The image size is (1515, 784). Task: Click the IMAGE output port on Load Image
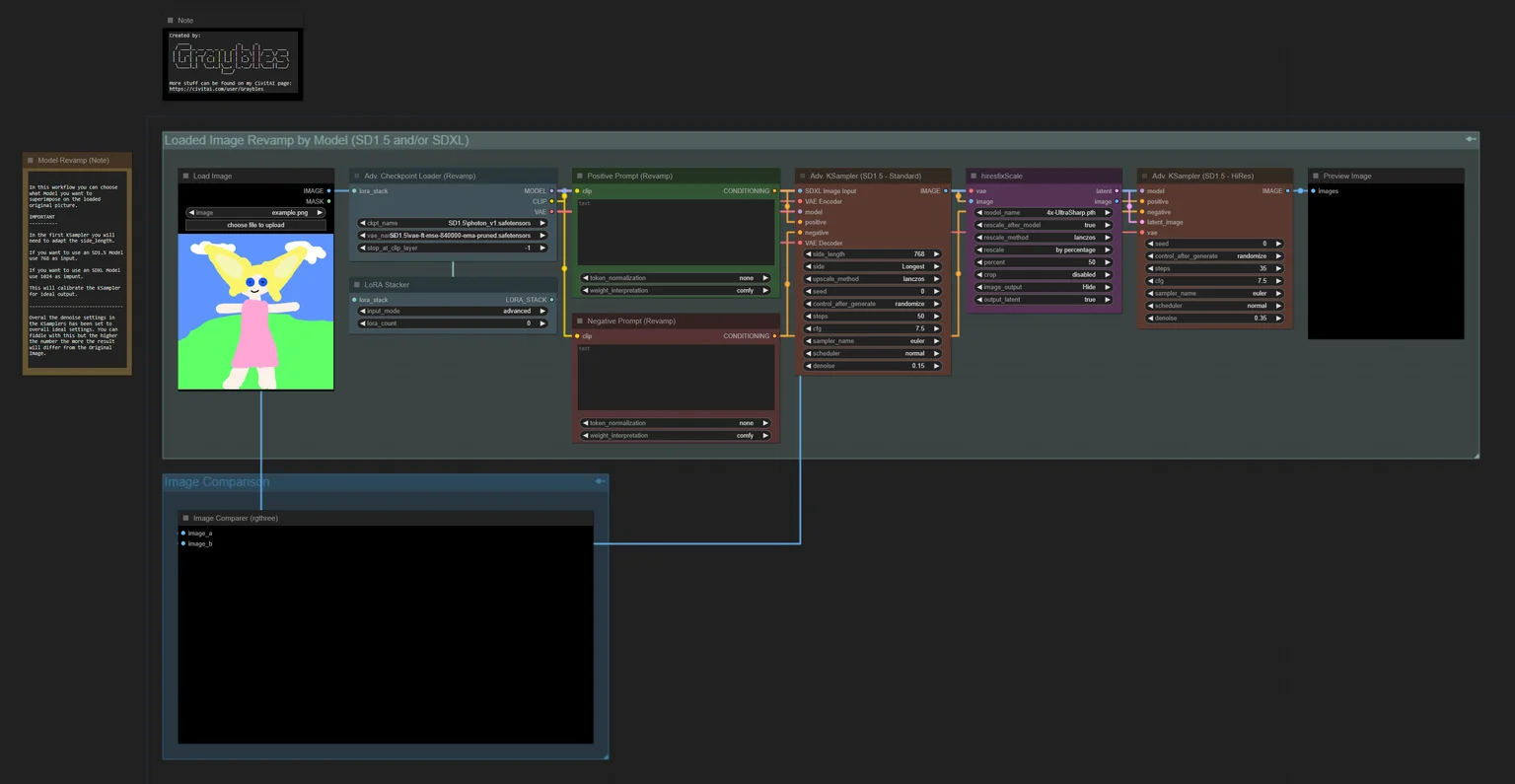[328, 191]
